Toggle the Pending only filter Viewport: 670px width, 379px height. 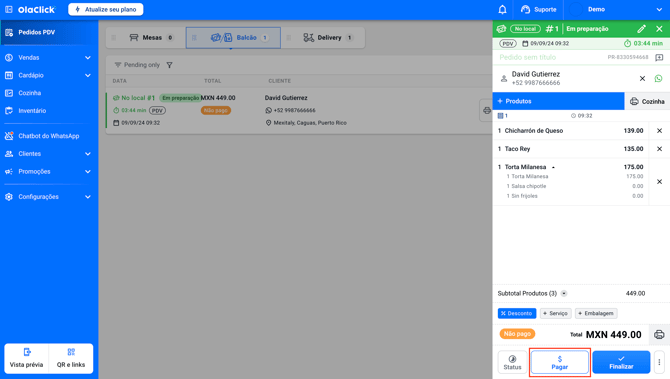(137, 65)
